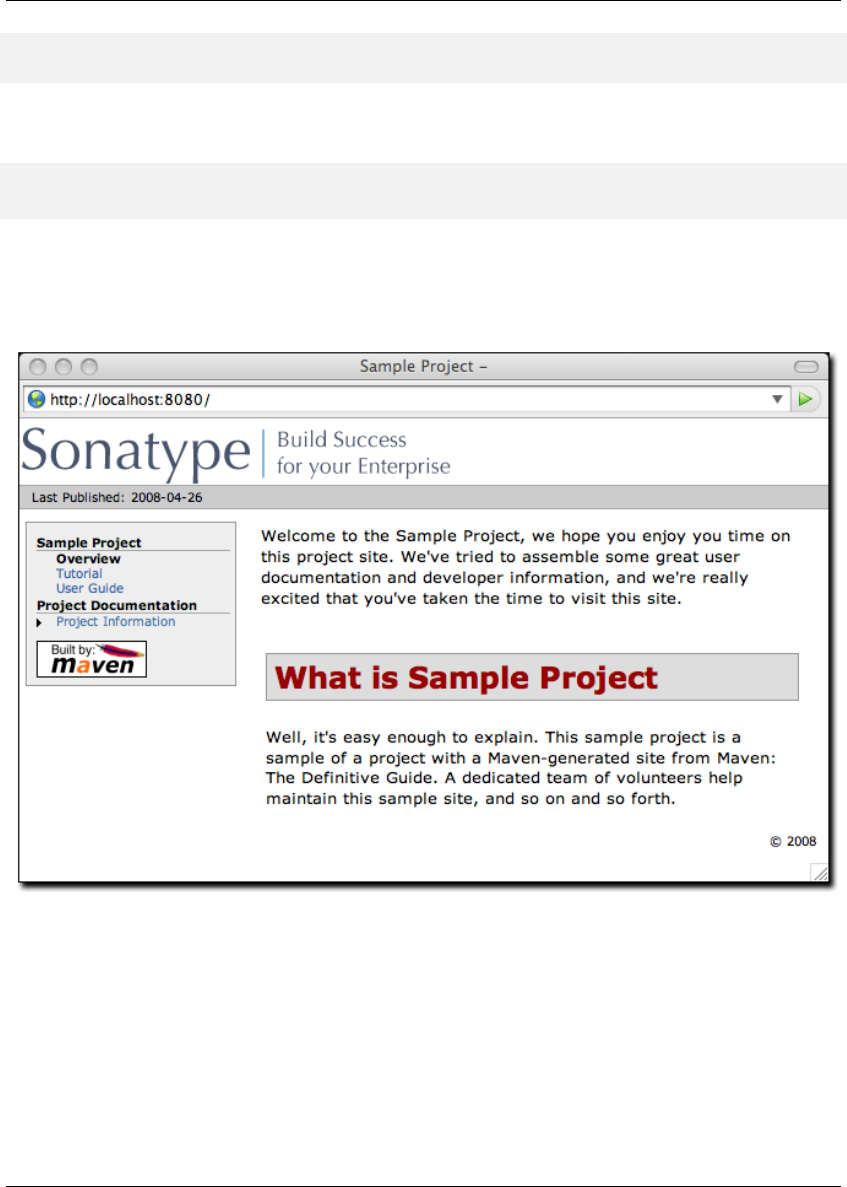This screenshot has width=847, height=1187.
Task: Expand the Project Information triangle
Action: tap(39, 622)
